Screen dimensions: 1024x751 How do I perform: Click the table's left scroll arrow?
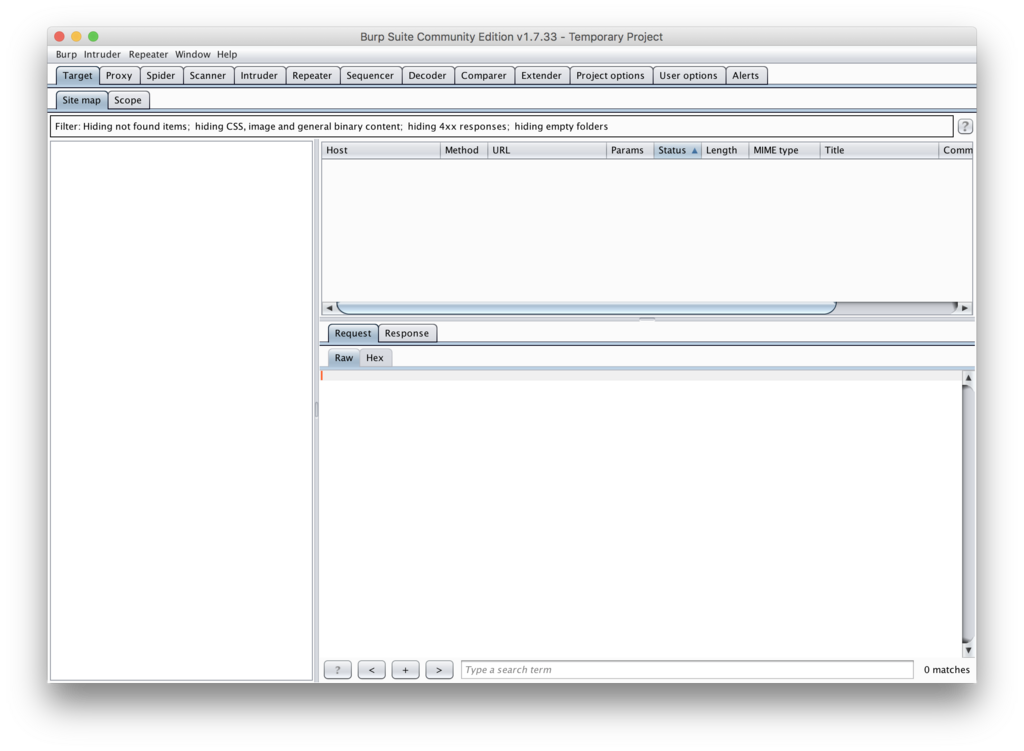point(329,308)
